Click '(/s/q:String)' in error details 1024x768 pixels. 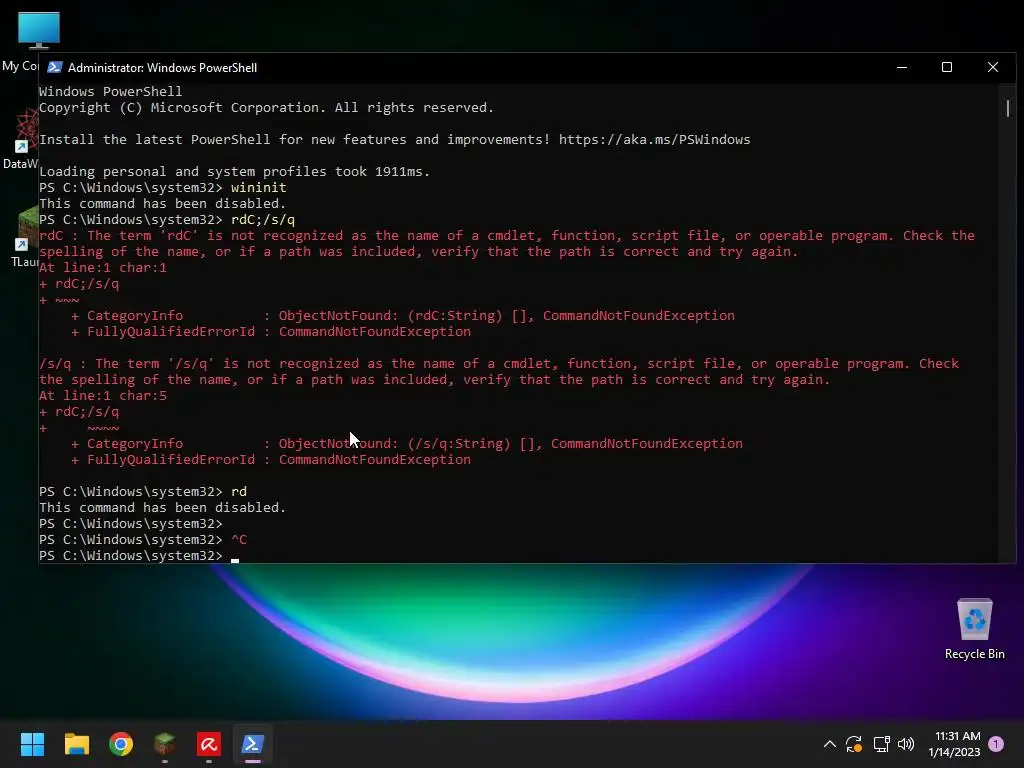[x=459, y=444]
